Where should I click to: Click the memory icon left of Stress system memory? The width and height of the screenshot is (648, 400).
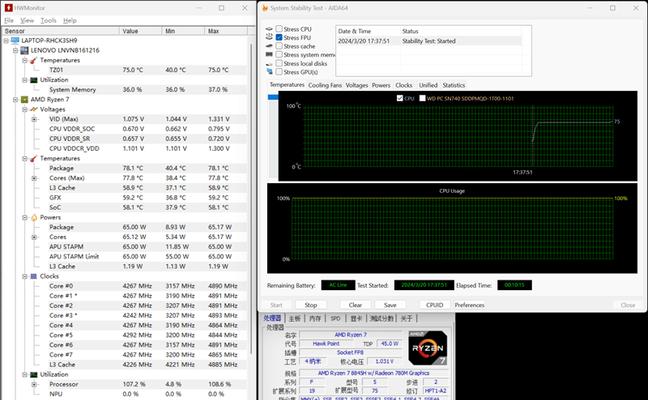pyautogui.click(x=269, y=55)
